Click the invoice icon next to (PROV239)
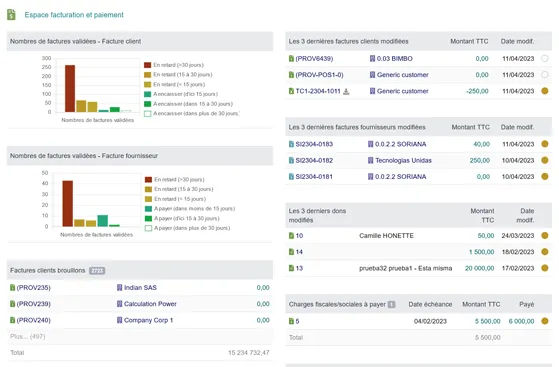Screen dimensions: 559x367 click(12, 304)
